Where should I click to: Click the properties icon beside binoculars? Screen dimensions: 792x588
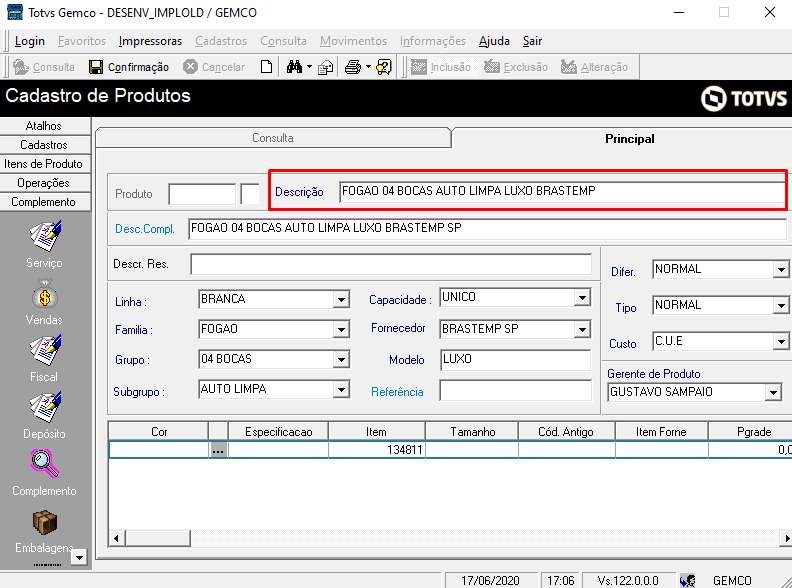pyautogui.click(x=325, y=67)
